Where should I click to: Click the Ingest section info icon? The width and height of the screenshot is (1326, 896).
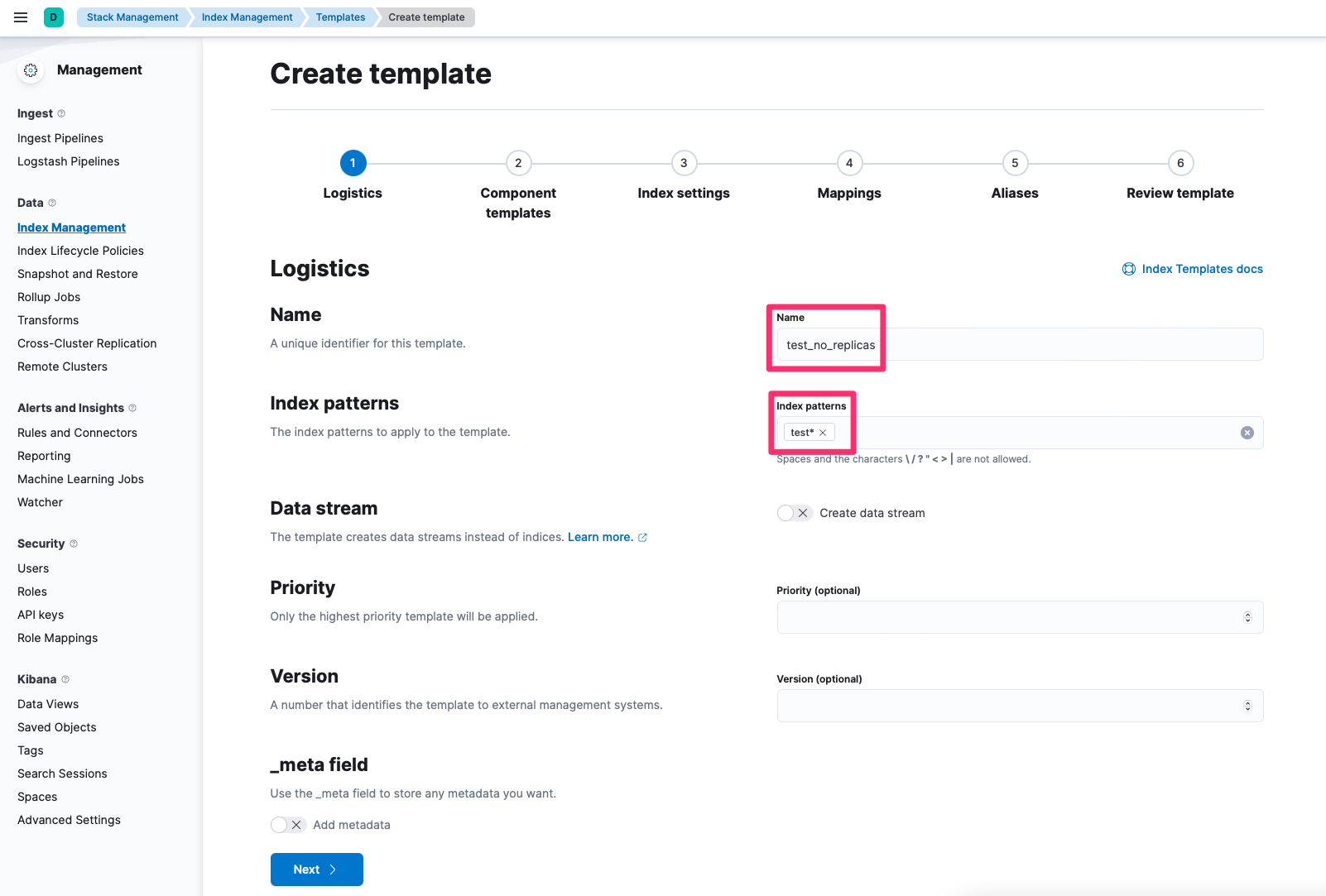pos(61,113)
